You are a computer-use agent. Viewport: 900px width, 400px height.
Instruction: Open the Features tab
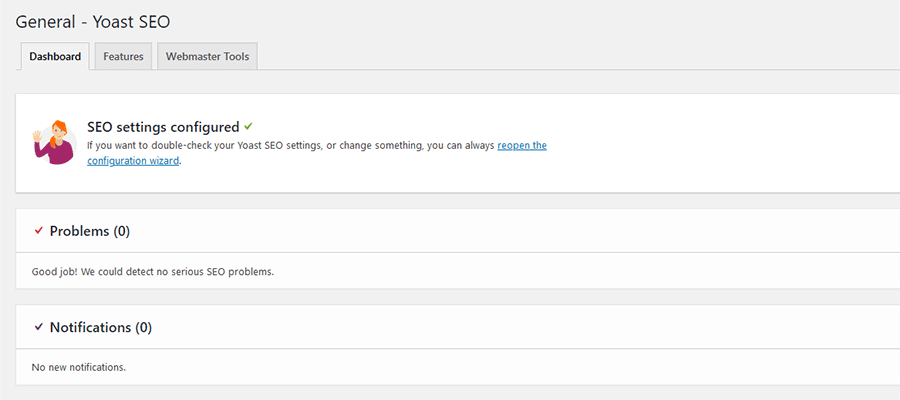[x=123, y=57]
